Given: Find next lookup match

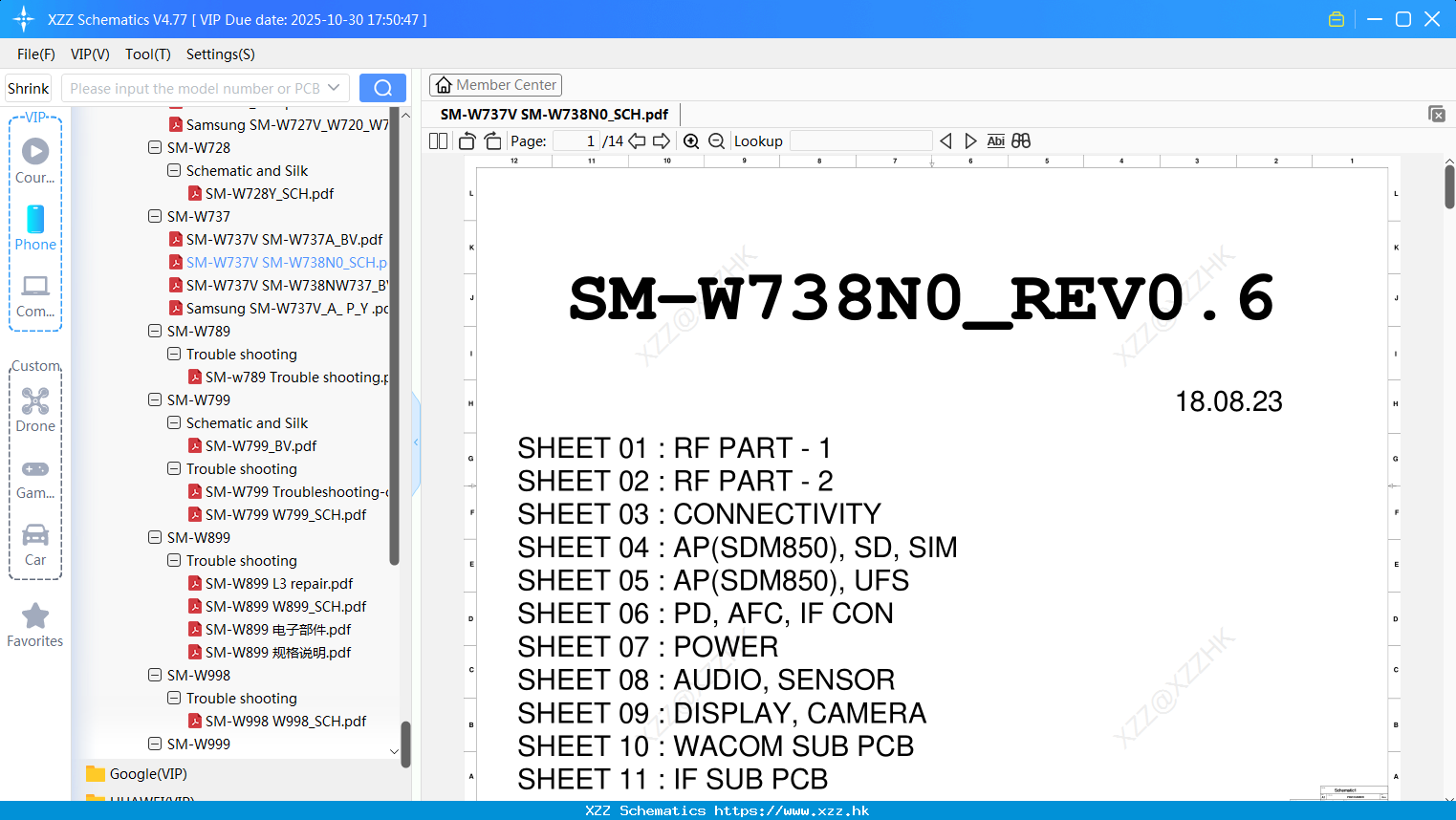Looking at the screenshot, I should pyautogui.click(x=970, y=141).
